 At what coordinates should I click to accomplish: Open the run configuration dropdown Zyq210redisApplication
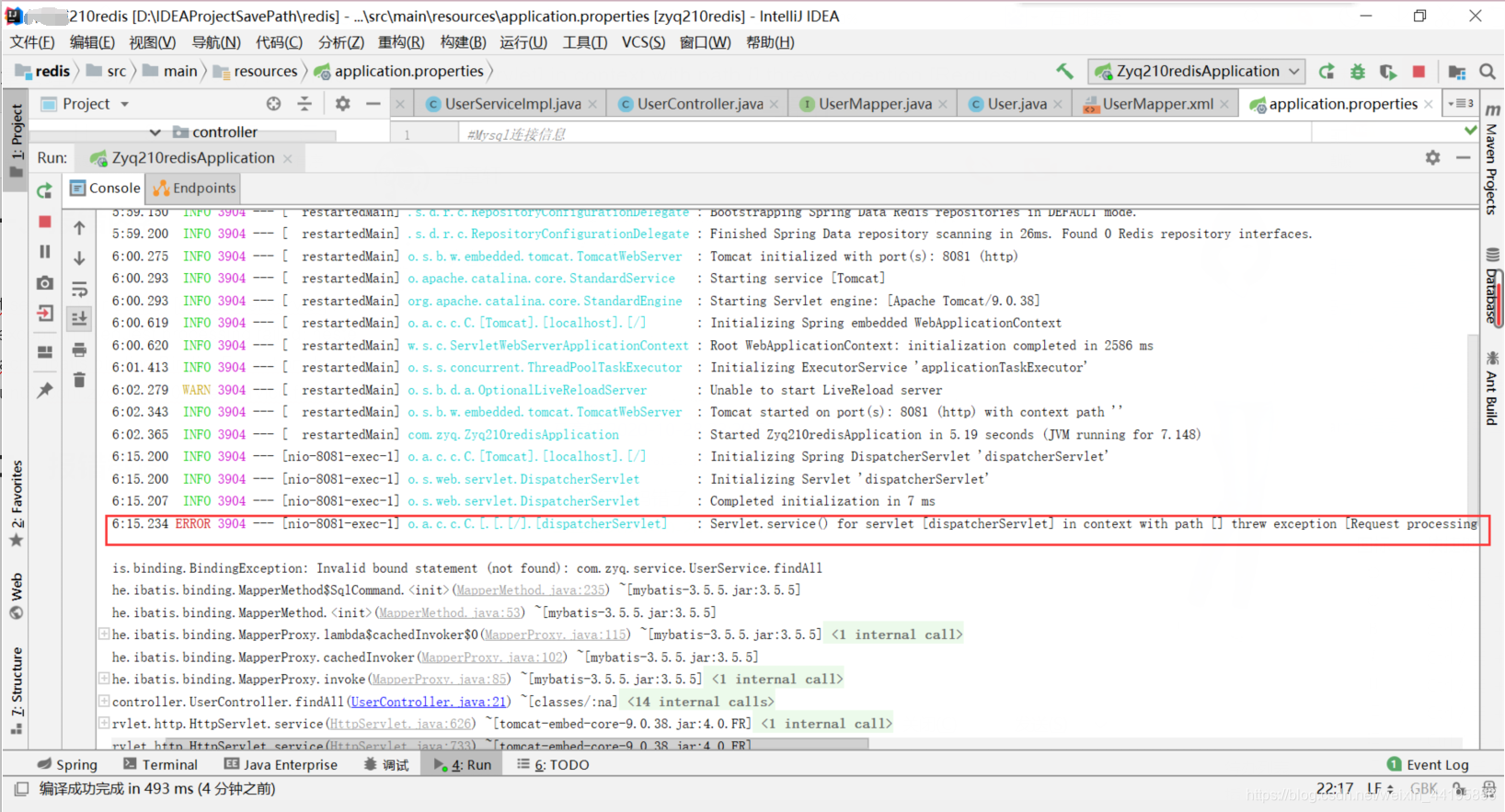click(1198, 71)
